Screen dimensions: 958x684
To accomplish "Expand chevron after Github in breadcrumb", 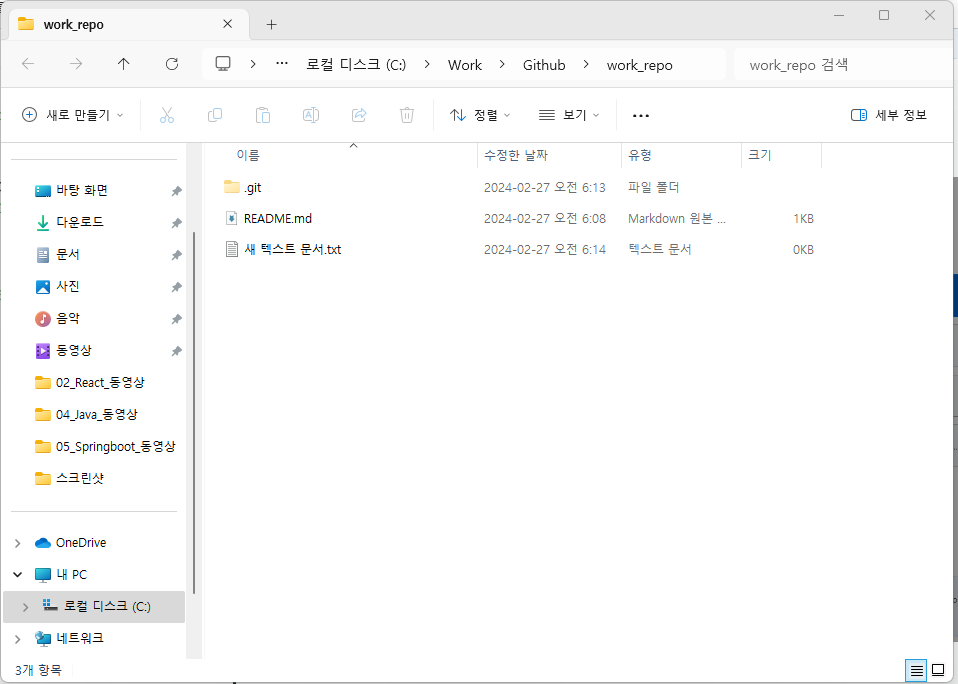I will click(x=586, y=64).
